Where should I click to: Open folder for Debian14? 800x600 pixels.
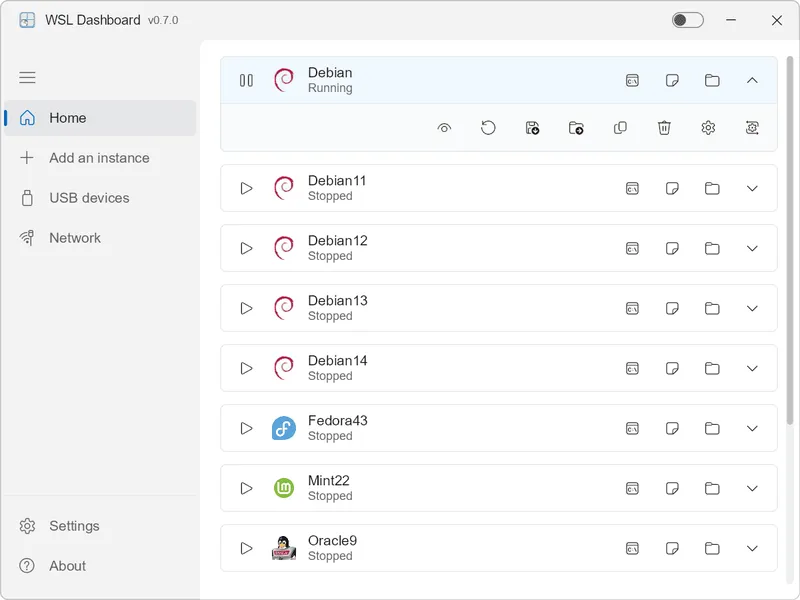(712, 368)
